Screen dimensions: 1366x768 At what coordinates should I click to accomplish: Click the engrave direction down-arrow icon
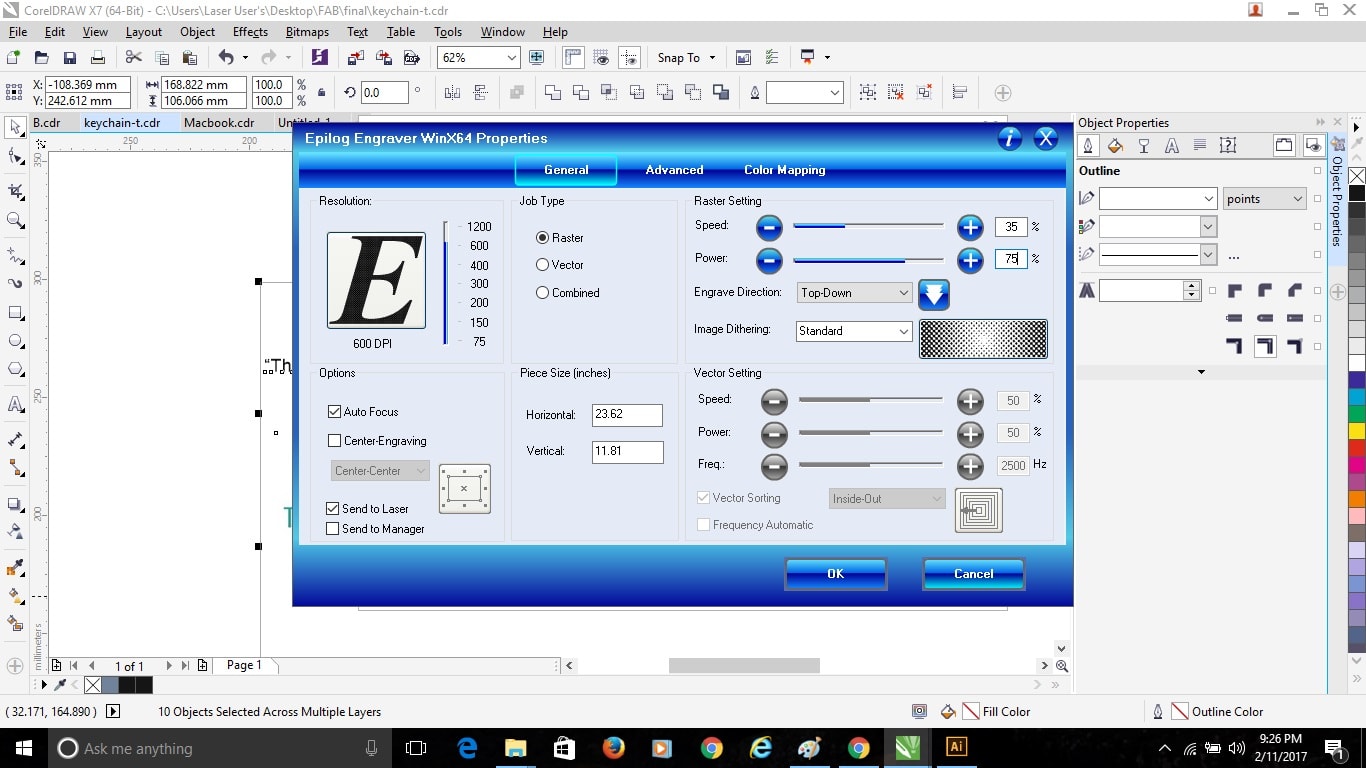coord(933,294)
